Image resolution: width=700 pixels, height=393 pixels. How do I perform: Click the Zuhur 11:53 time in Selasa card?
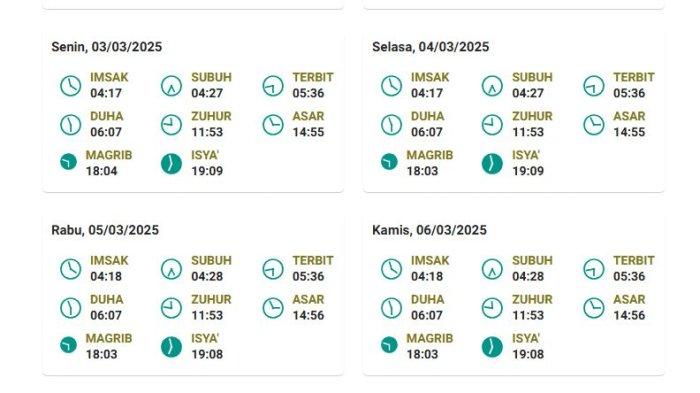coord(528,132)
